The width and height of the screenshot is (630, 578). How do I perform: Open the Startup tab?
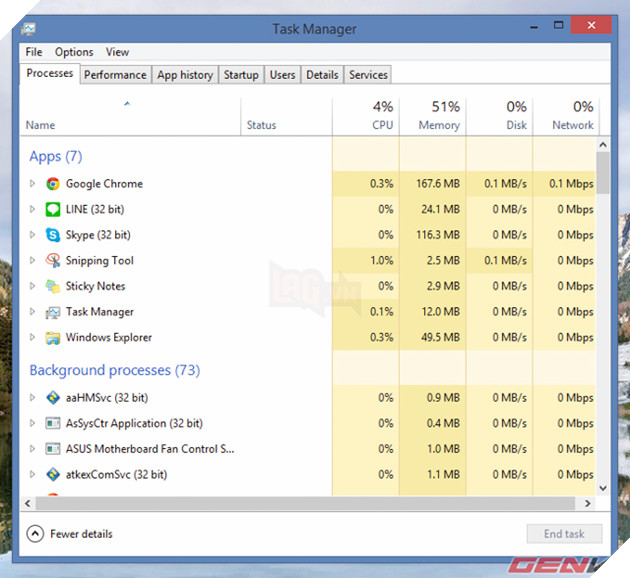pos(241,75)
